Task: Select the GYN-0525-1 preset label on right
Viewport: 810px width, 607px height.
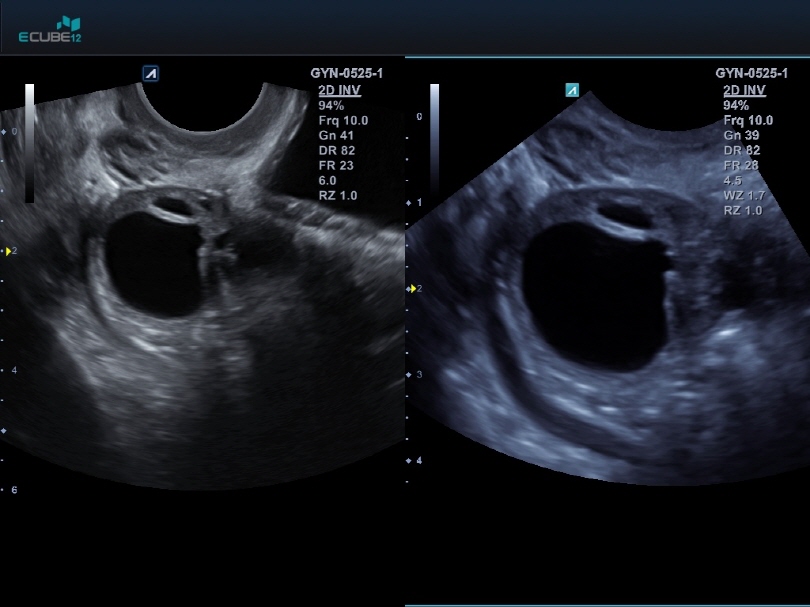Action: (x=751, y=73)
